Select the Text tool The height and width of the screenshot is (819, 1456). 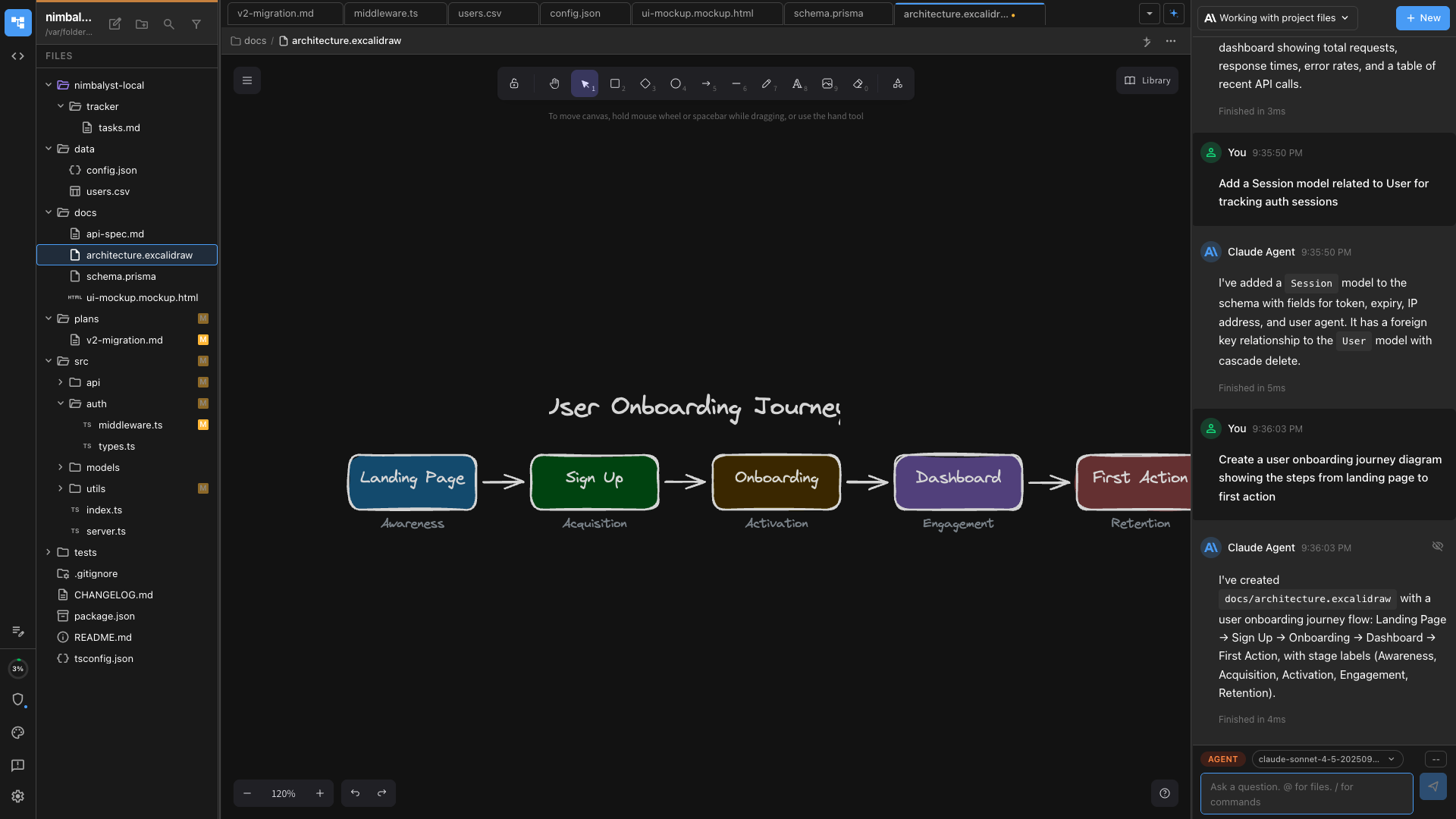click(797, 83)
